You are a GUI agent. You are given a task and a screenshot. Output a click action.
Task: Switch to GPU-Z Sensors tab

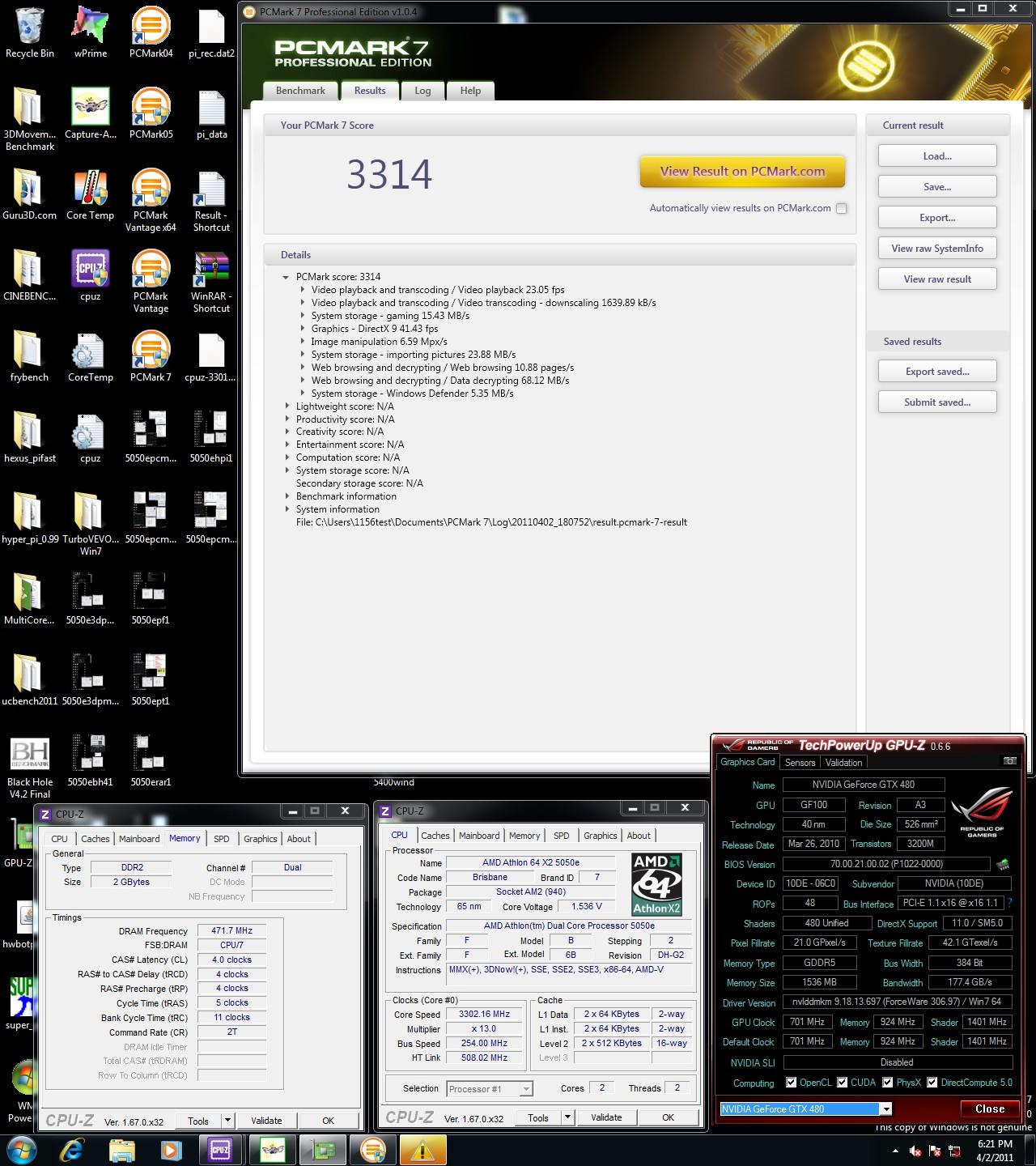point(800,762)
